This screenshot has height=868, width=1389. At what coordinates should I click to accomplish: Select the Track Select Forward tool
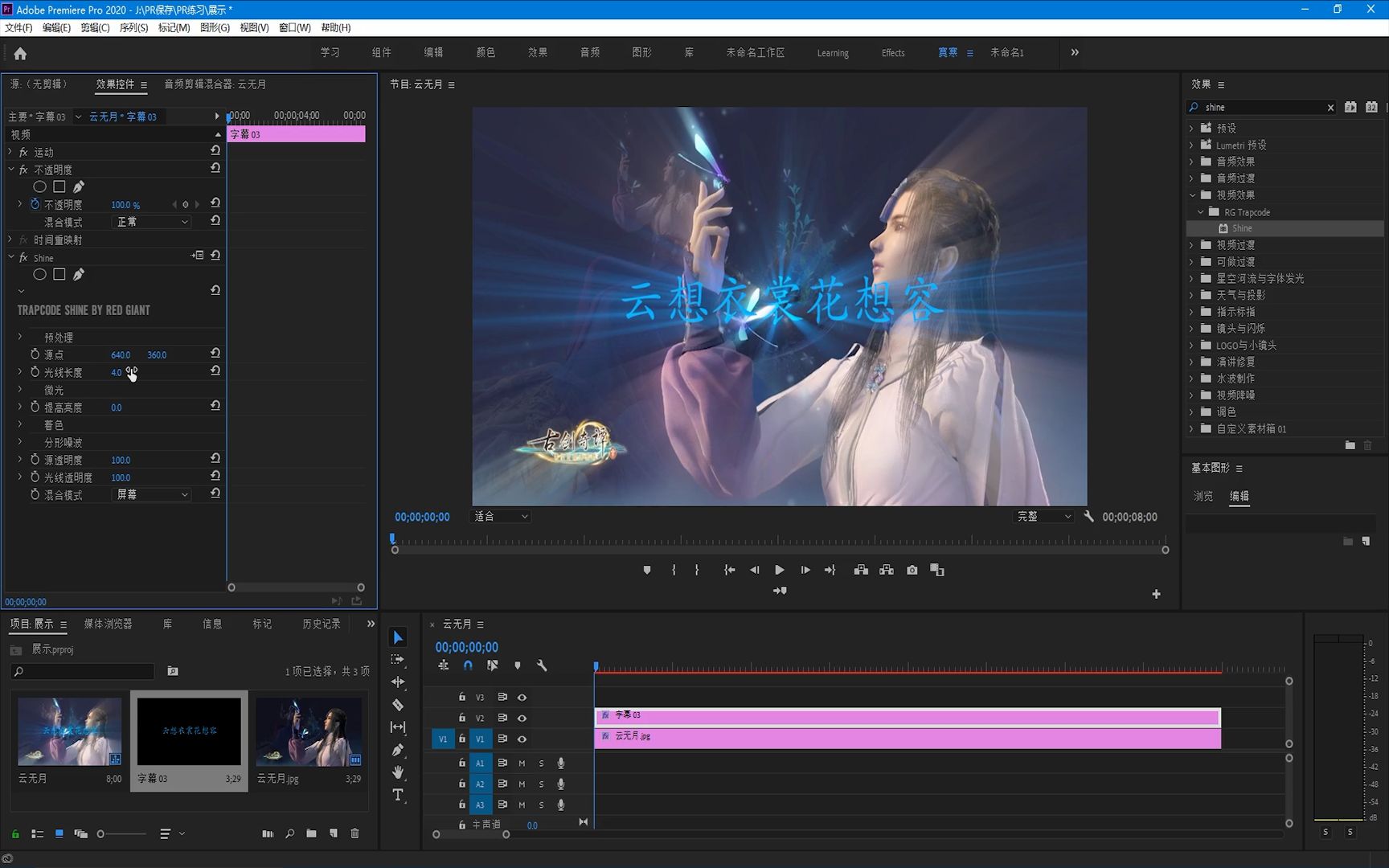(x=398, y=659)
